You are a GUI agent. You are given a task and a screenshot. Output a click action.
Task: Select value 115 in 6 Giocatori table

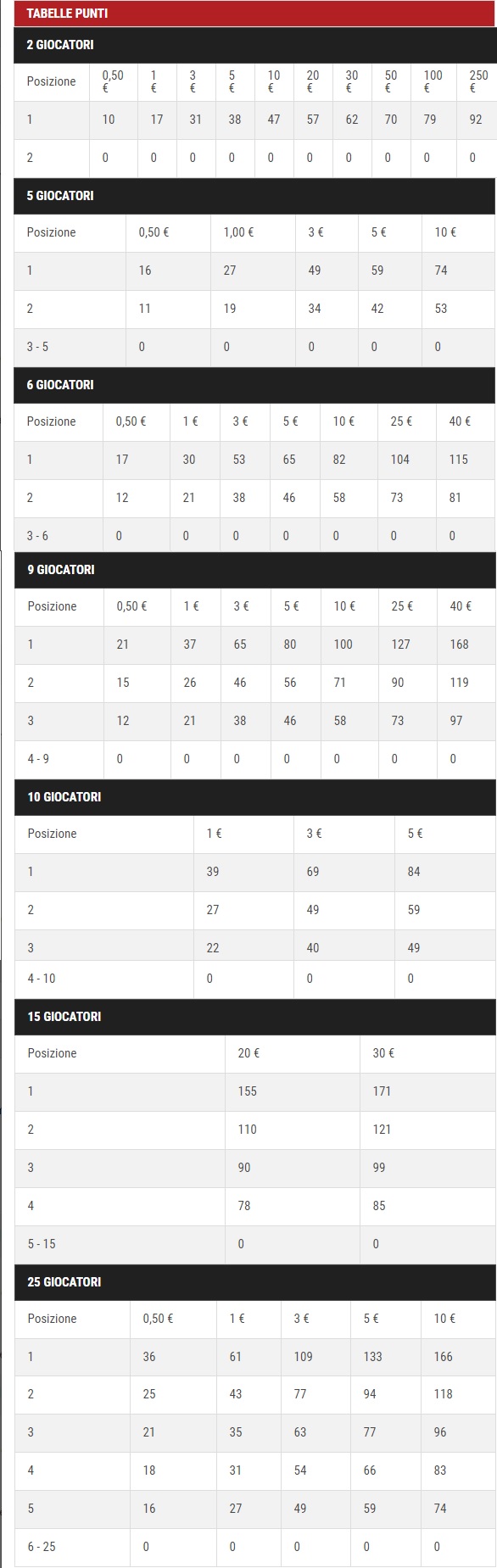pos(459,460)
